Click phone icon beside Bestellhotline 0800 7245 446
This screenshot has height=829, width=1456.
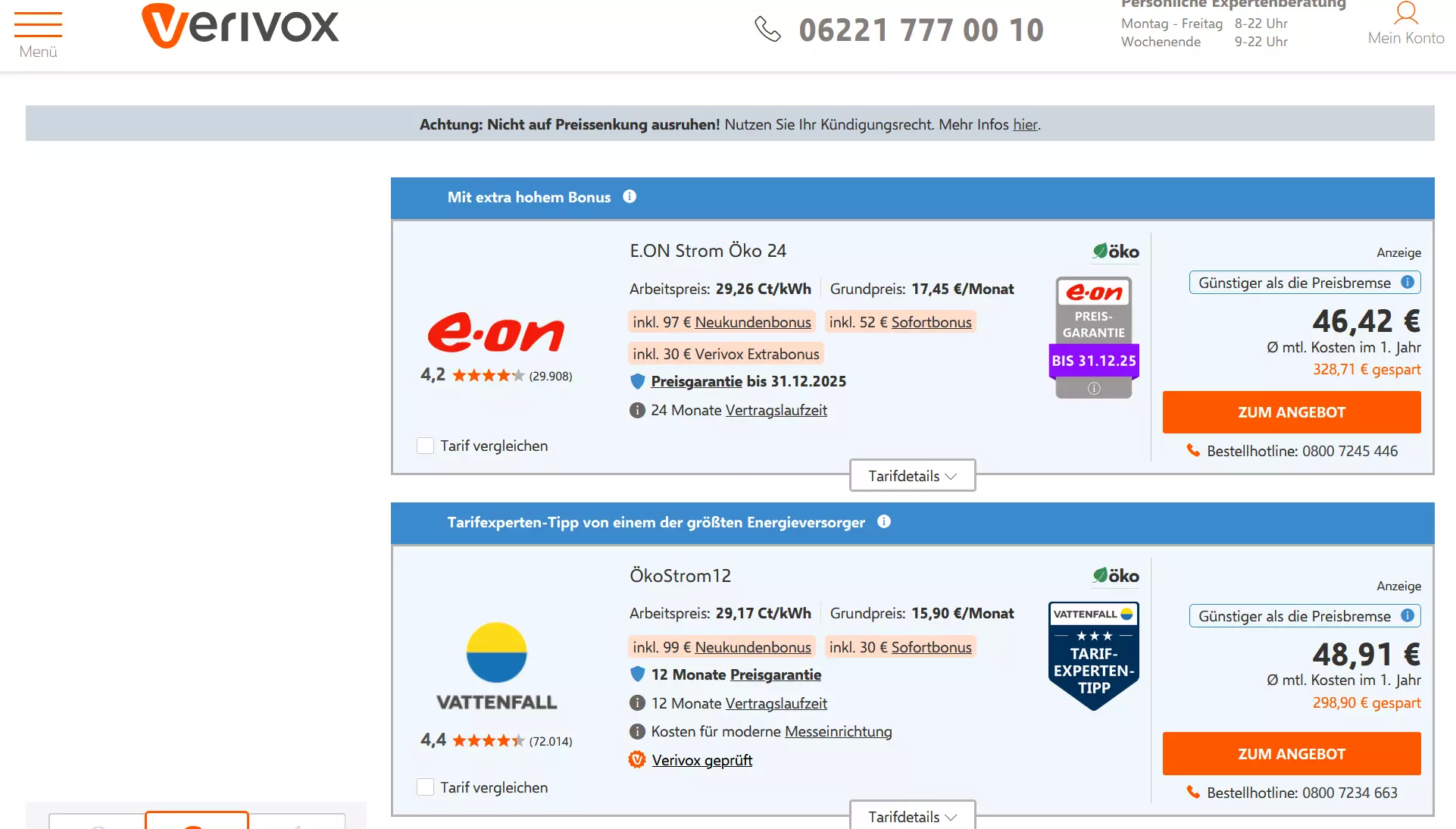1193,450
